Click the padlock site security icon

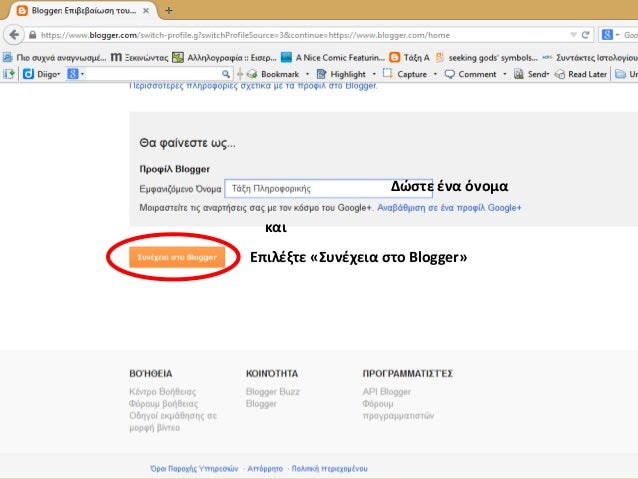coord(33,35)
